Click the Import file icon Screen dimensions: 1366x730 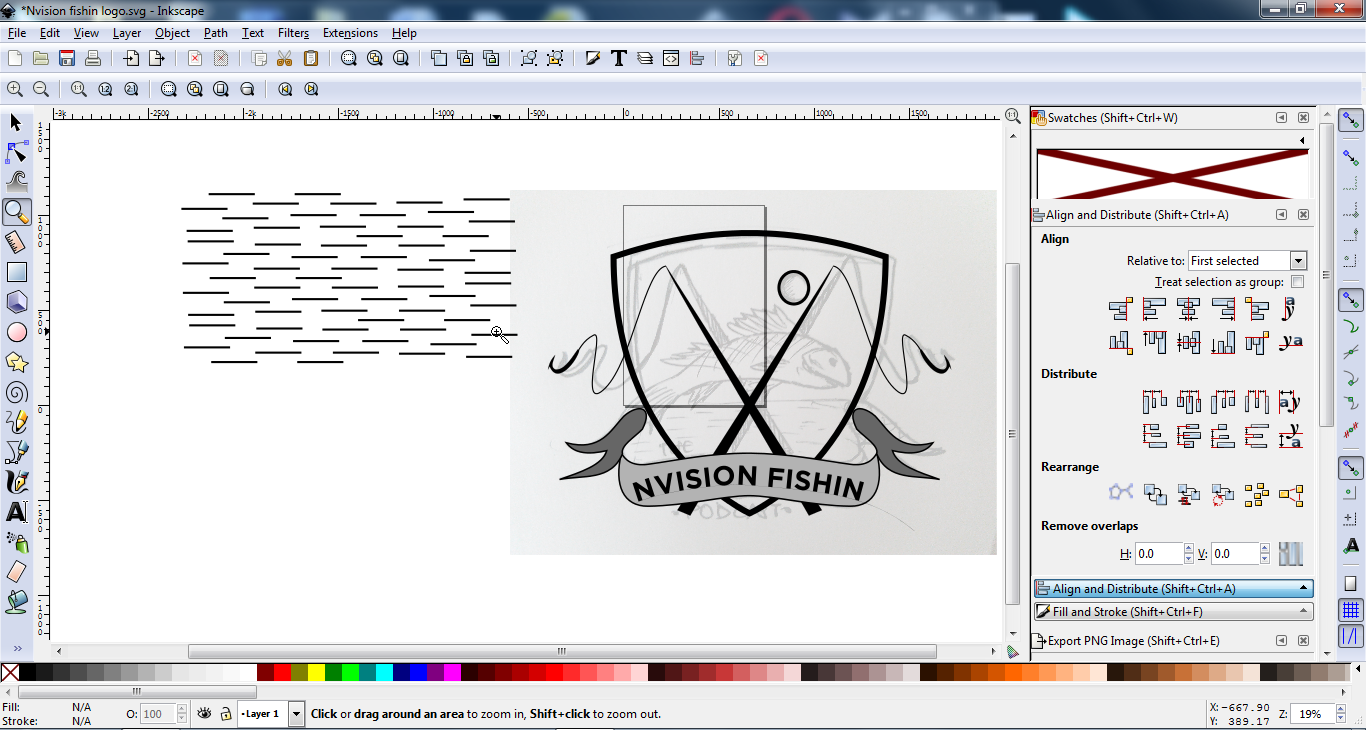point(130,59)
